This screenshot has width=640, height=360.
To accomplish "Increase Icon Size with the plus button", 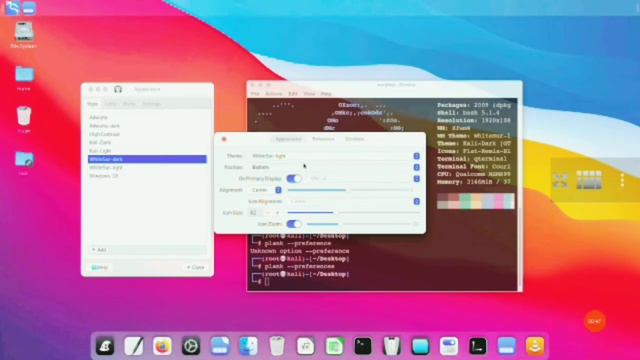I will click(x=278, y=213).
